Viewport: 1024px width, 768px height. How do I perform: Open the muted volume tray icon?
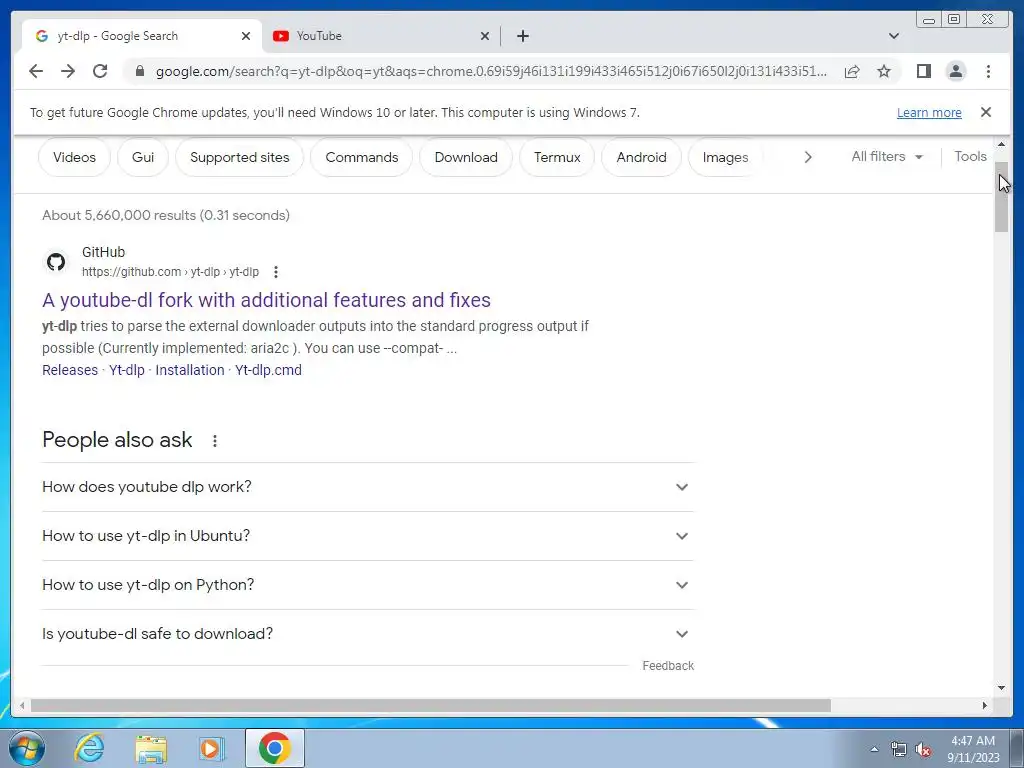point(923,749)
